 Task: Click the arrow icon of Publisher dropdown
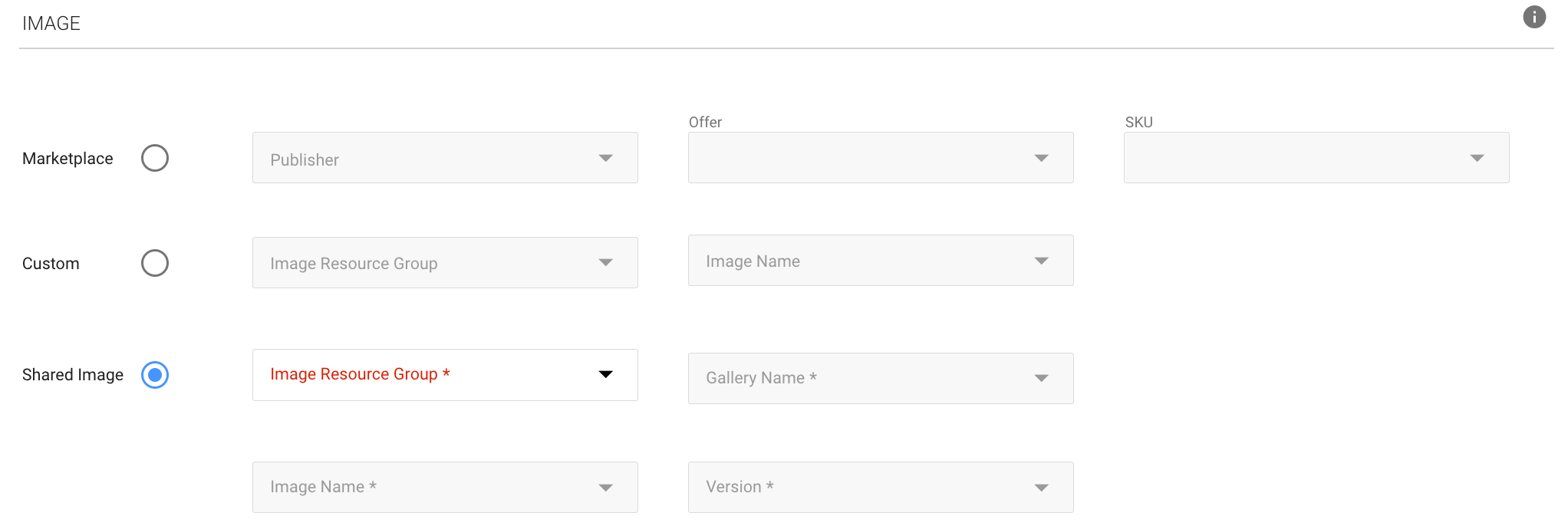(605, 158)
